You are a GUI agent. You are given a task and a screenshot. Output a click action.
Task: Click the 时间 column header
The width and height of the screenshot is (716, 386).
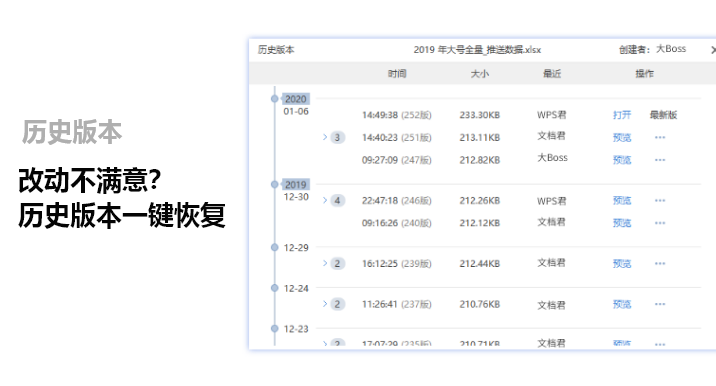click(x=397, y=74)
